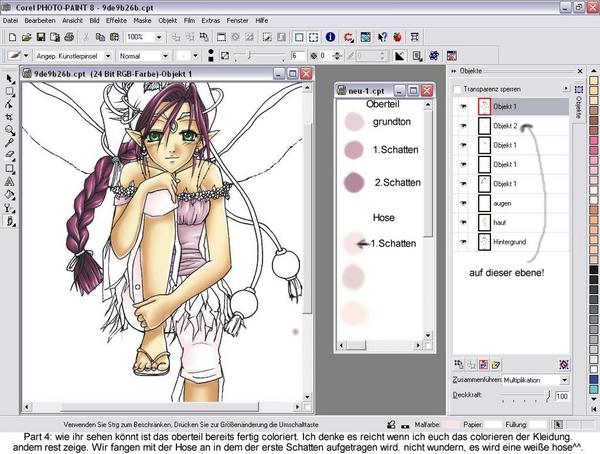Select the Objekt 2 layer row
The width and height of the screenshot is (600, 454).
(511, 126)
